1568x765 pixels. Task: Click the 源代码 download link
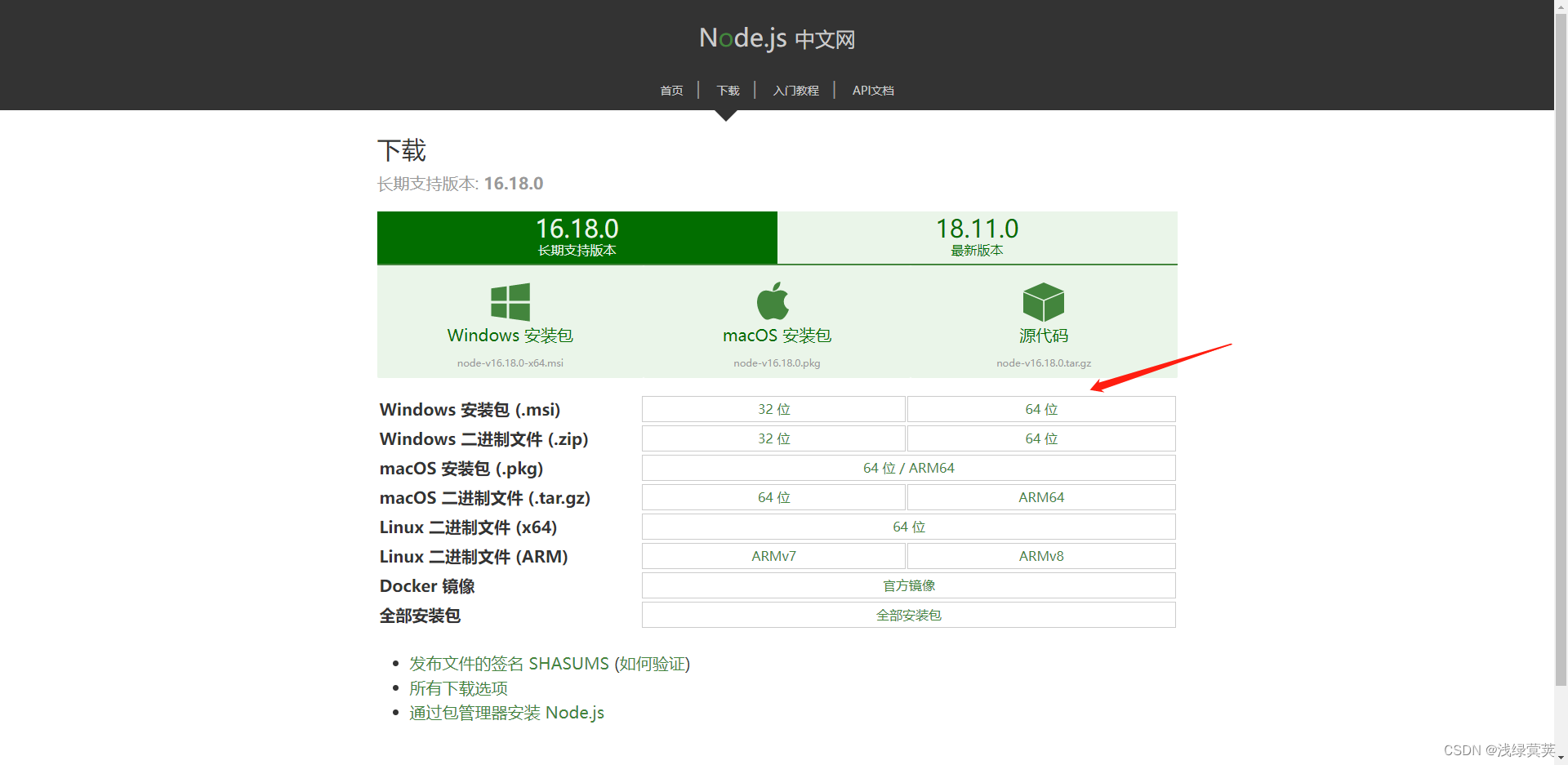point(1044,336)
